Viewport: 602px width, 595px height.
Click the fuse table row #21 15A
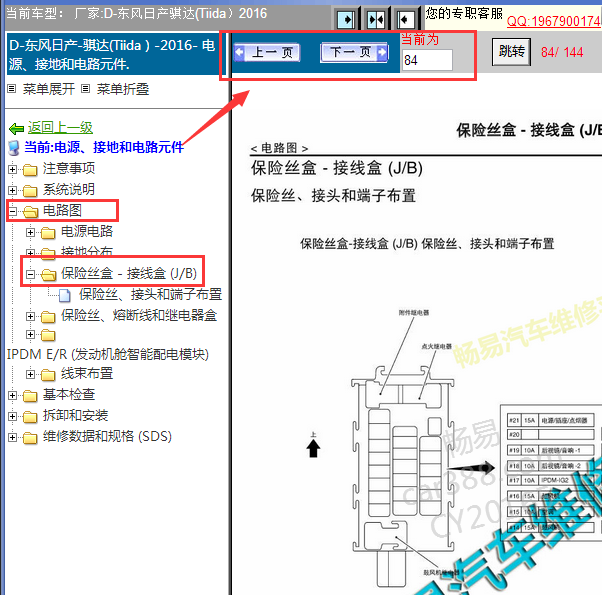551,420
